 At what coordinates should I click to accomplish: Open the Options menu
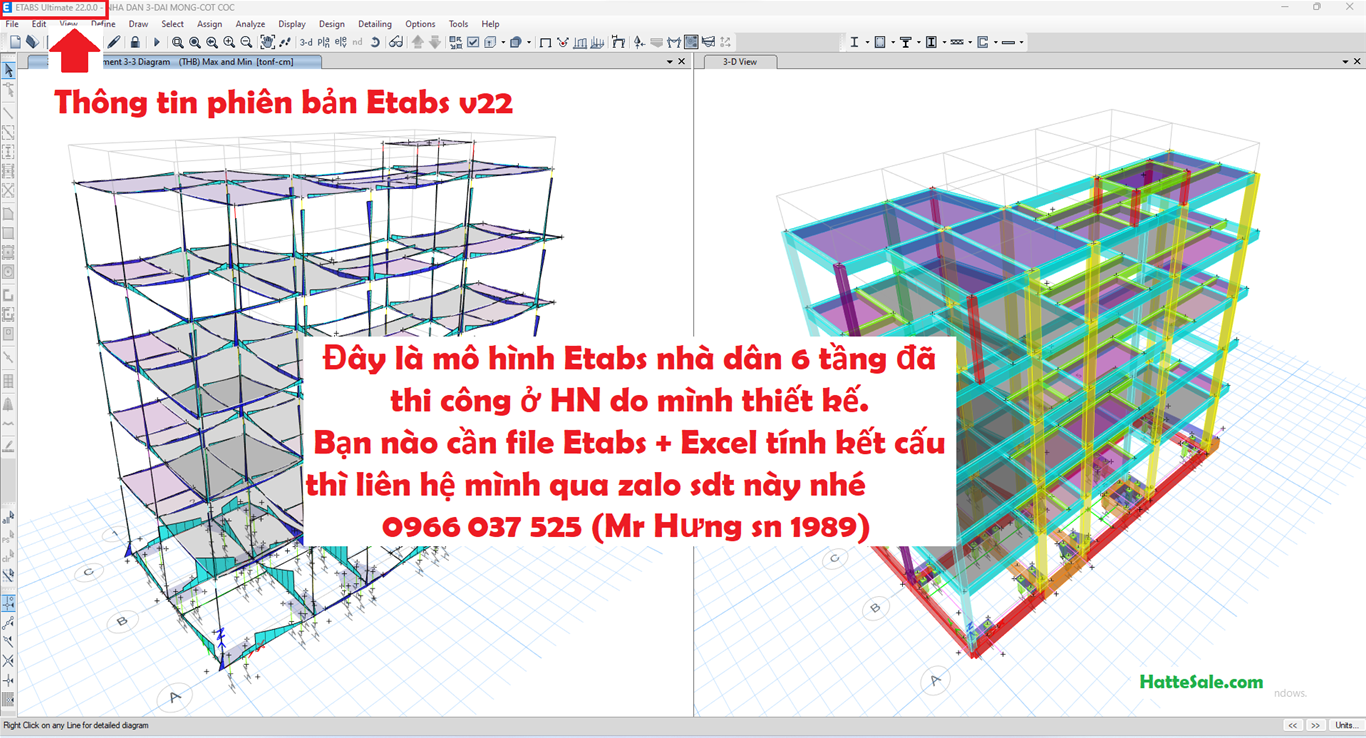[420, 24]
